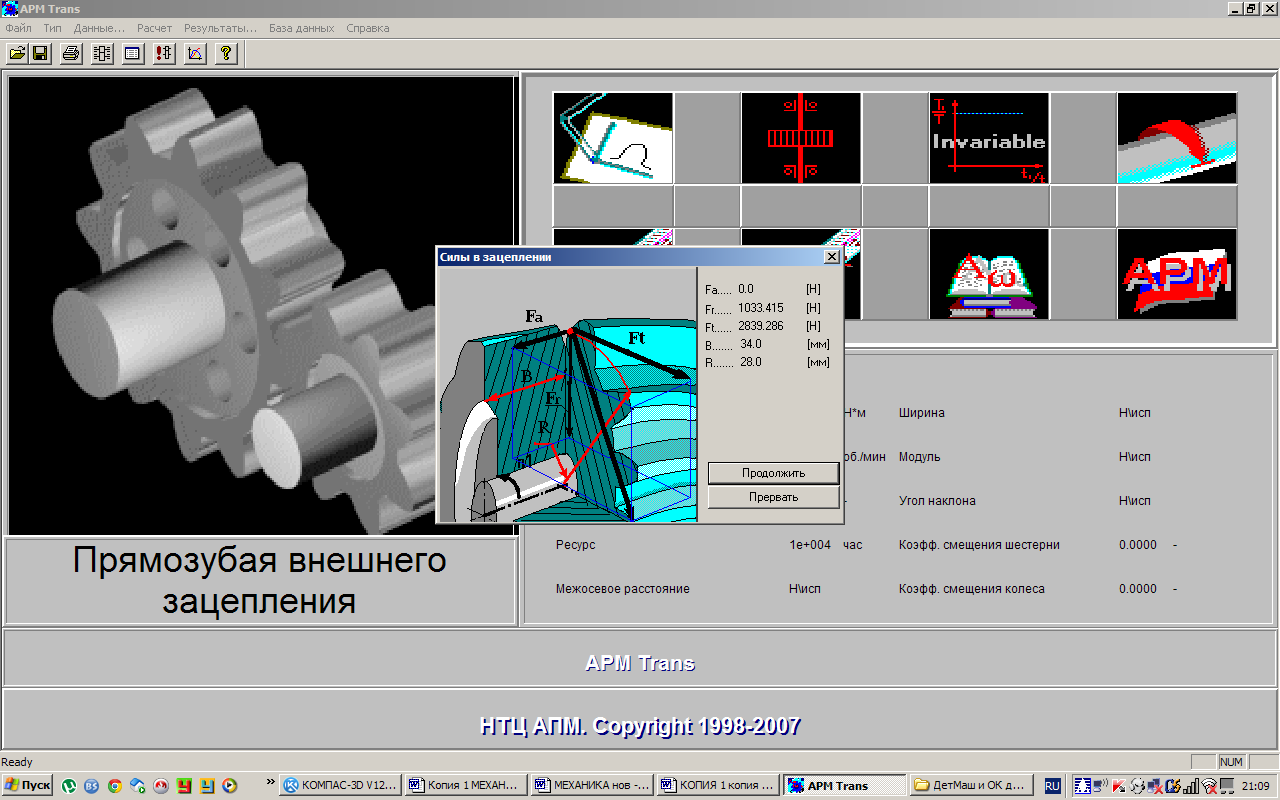Viewport: 1280px width, 800px height.
Task: Click the input data table toolbar icon
Action: click(x=133, y=54)
